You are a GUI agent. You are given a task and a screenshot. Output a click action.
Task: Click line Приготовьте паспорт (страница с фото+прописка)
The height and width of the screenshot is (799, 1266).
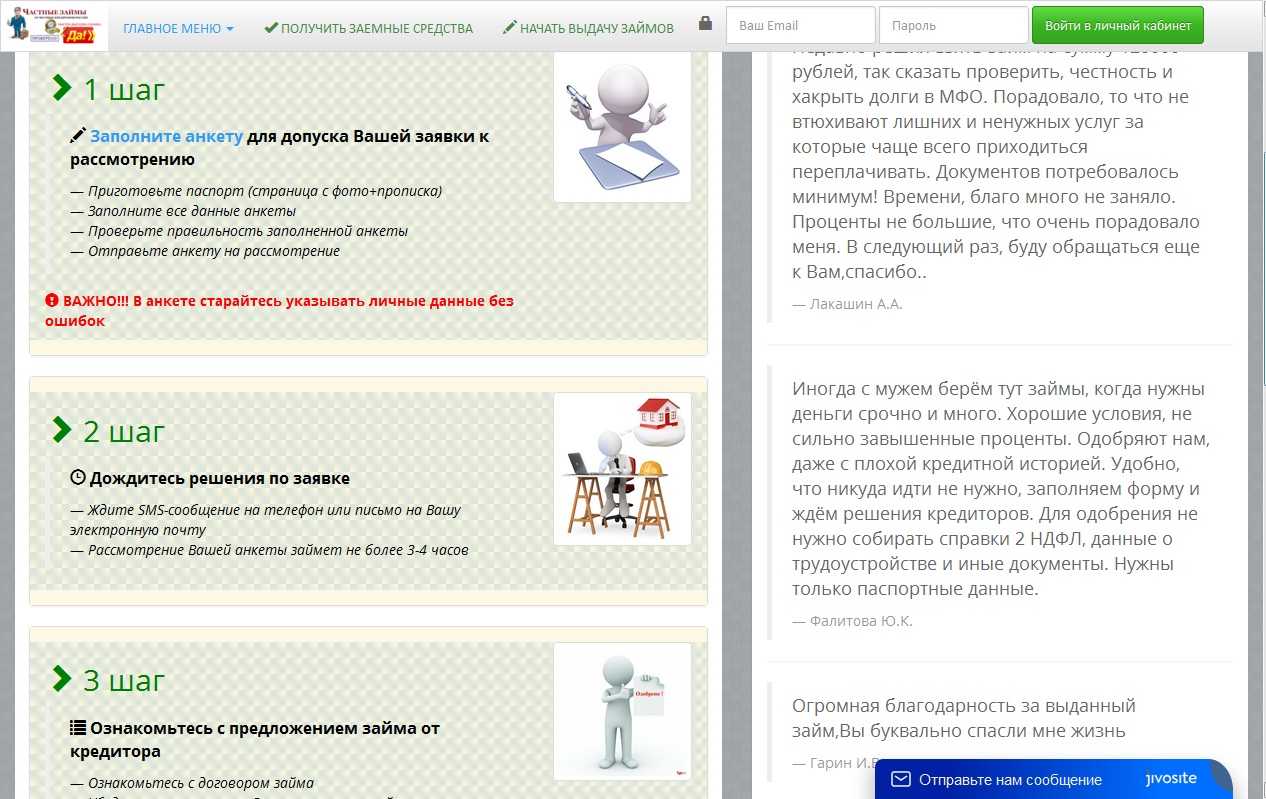coord(256,191)
